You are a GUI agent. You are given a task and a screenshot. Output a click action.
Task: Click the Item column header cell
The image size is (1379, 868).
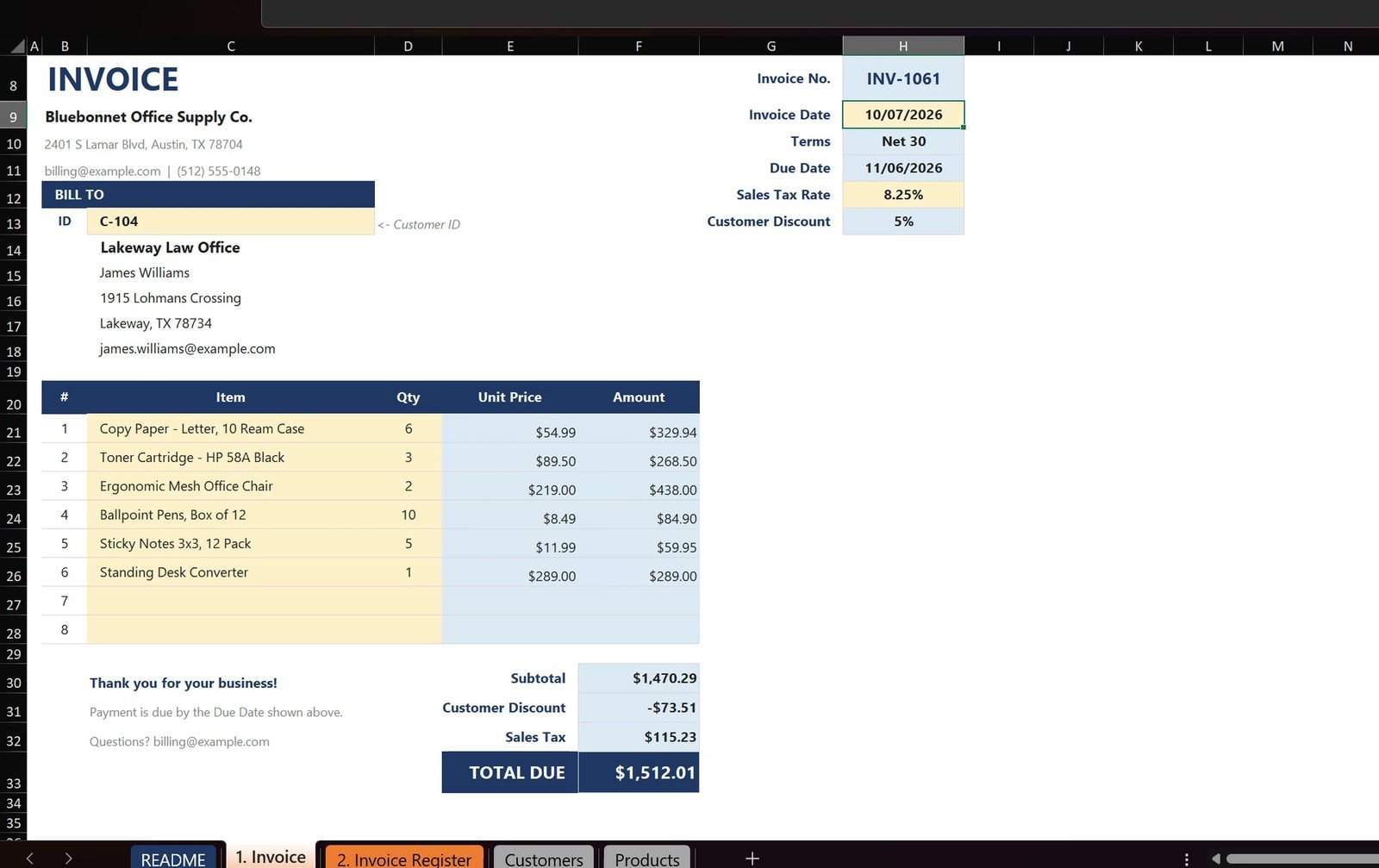tap(230, 397)
